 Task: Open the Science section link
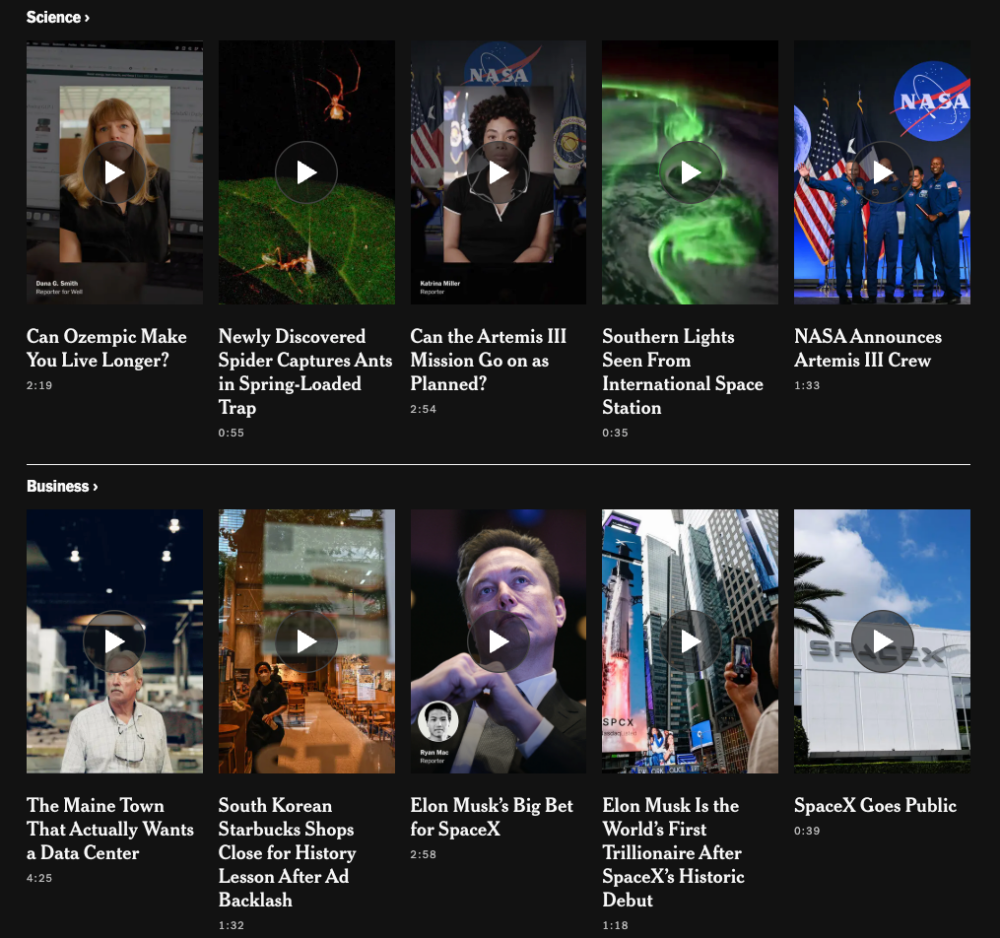coord(58,17)
